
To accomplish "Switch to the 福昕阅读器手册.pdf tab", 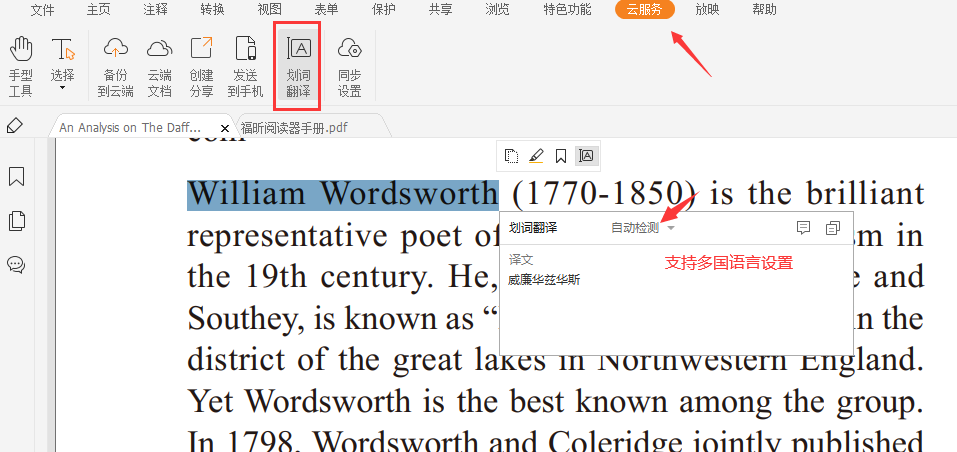I will tap(294, 128).
